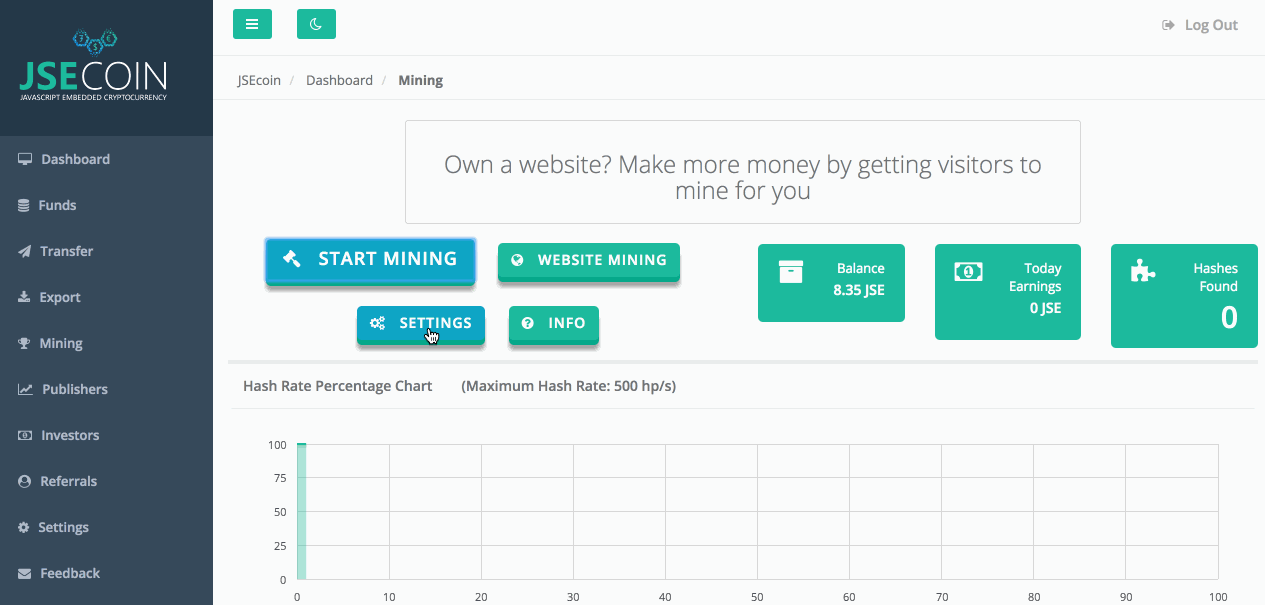Click the gear icon beside sidebar Settings
Screen dimensions: 1265x605
coord(24,527)
